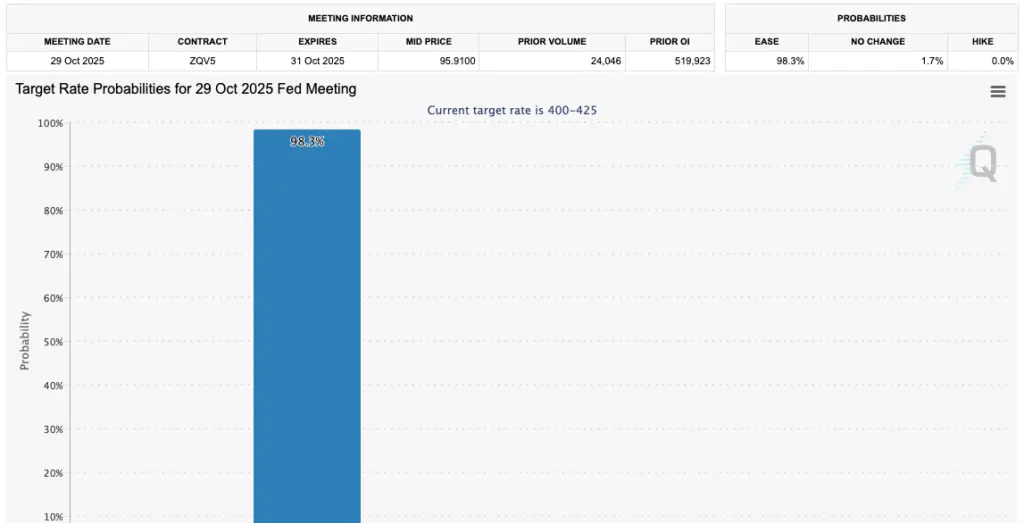Select the 98.3% bar data label
The height and width of the screenshot is (523, 1024).
click(x=307, y=141)
